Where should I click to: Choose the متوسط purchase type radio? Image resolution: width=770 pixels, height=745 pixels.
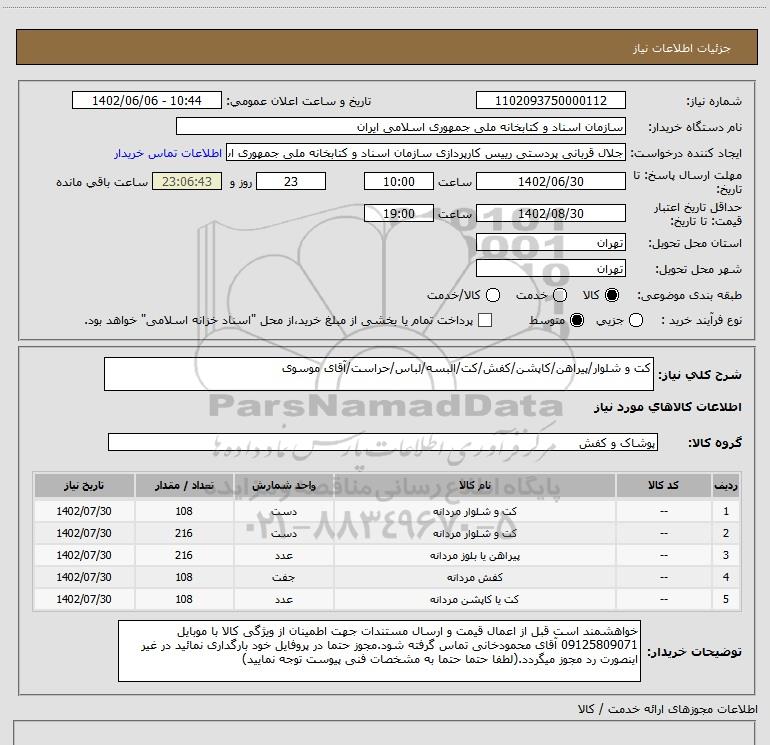[x=577, y=320]
